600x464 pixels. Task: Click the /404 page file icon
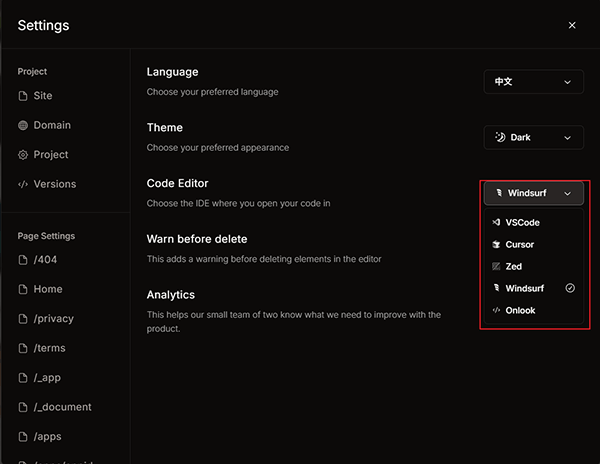pyautogui.click(x=23, y=260)
